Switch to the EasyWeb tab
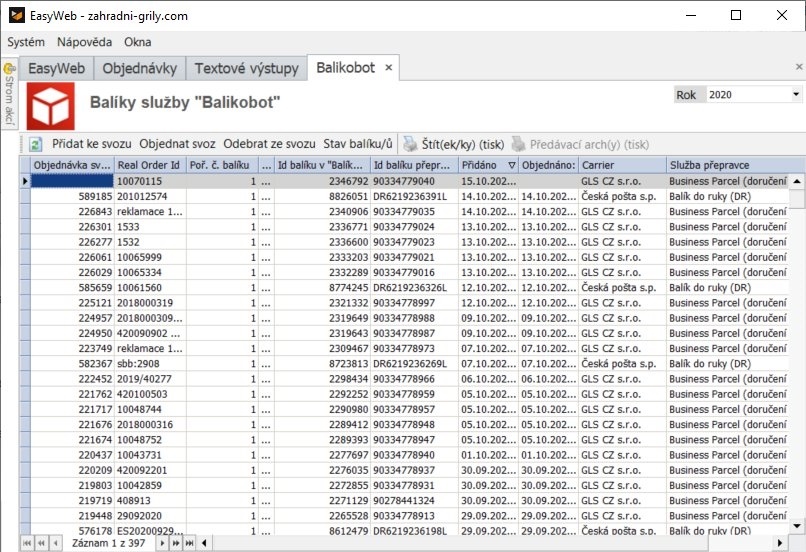The width and height of the screenshot is (806, 552). pyautogui.click(x=57, y=68)
